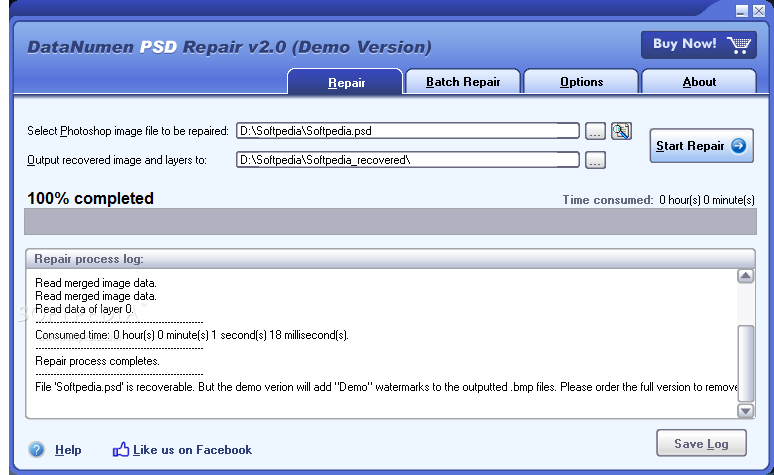774x475 pixels.
Task: Open the Batch Repair tab
Action: [x=463, y=82]
